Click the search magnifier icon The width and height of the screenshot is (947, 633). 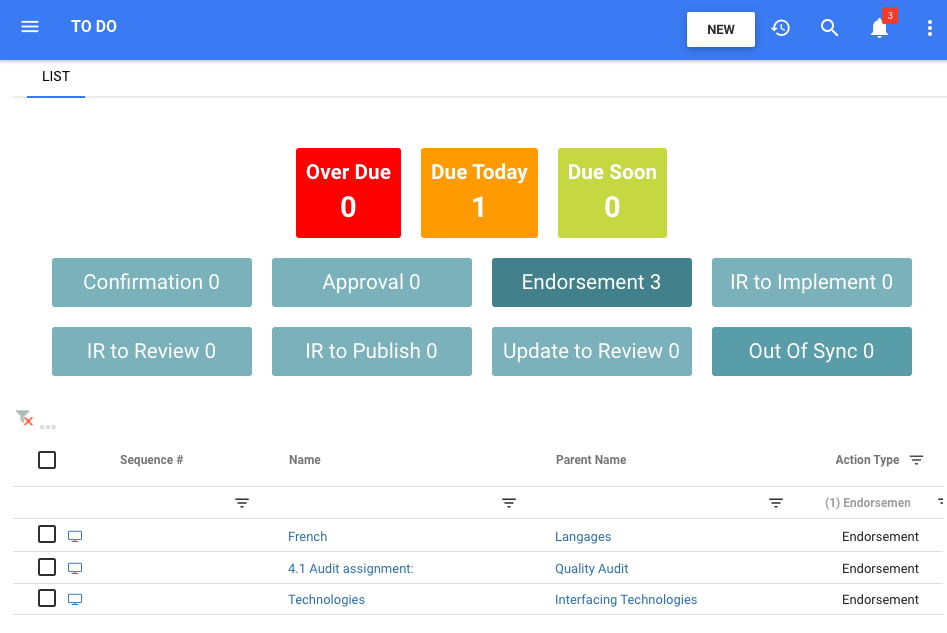pos(829,28)
